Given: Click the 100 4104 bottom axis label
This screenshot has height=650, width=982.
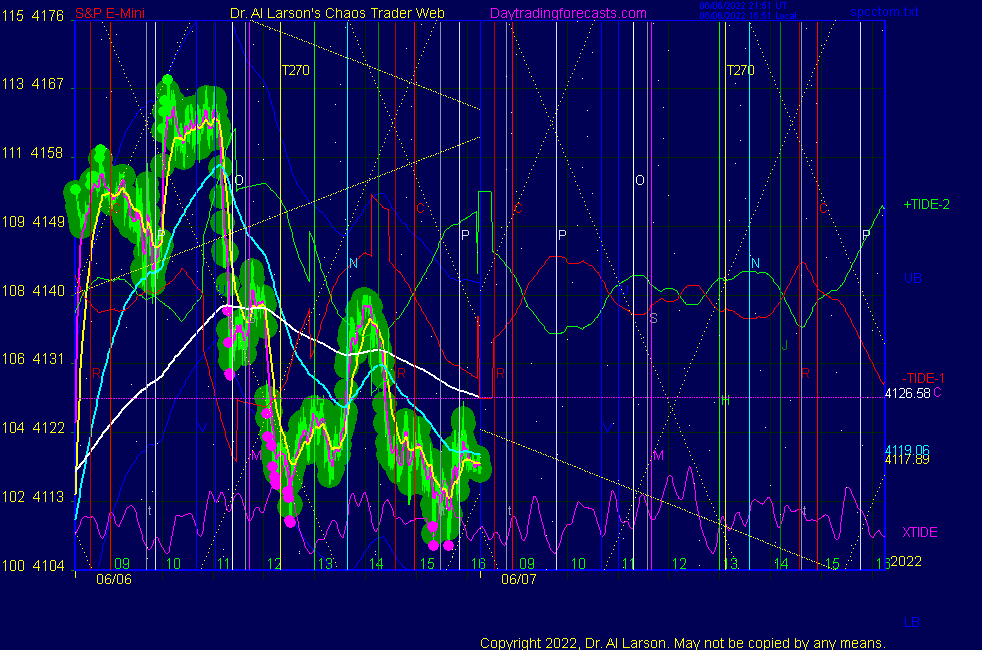Looking at the screenshot, I should (x=33, y=566).
